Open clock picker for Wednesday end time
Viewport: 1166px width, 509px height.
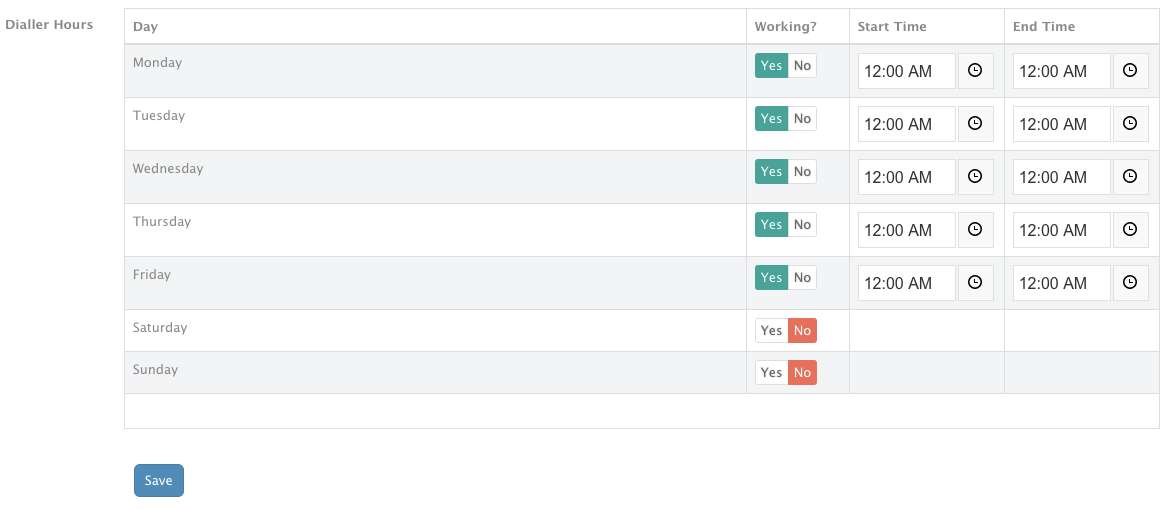[1130, 176]
